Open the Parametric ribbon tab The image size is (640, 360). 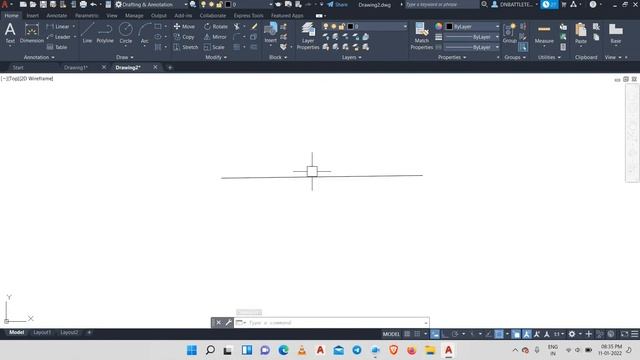87,16
